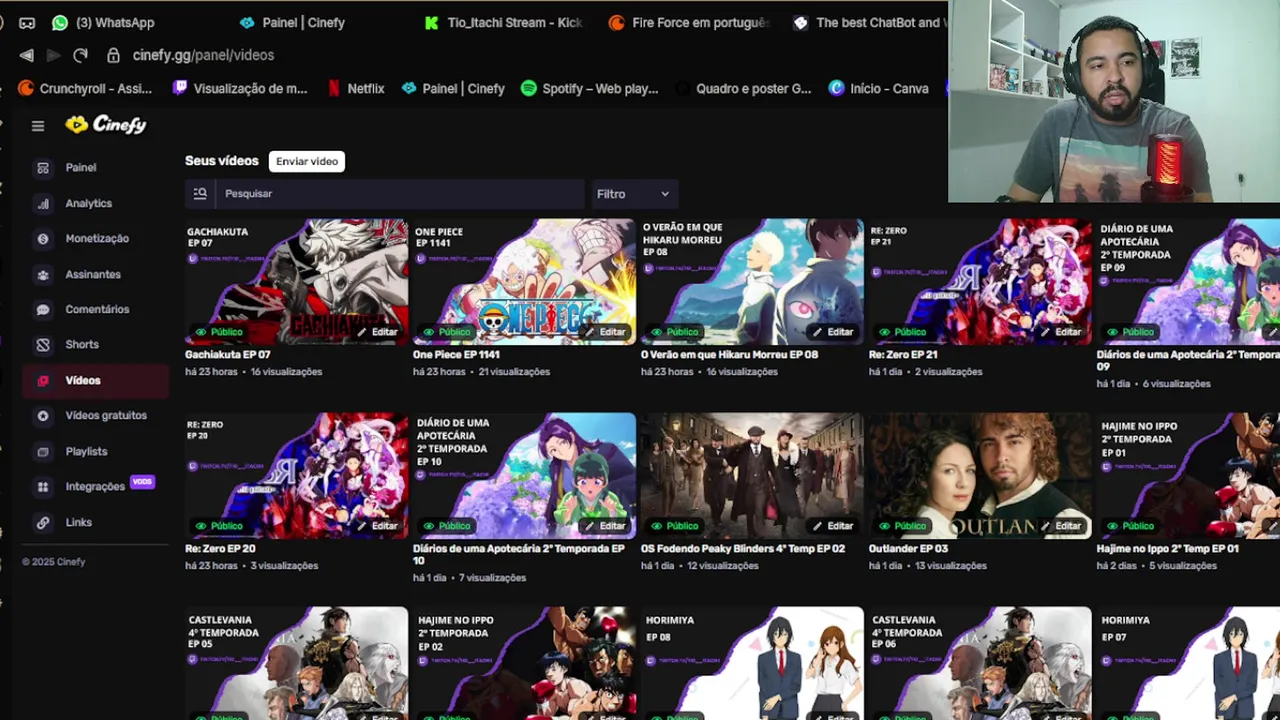1280x720 pixels.
Task: Click the filter list icon beside search
Action: (x=200, y=194)
